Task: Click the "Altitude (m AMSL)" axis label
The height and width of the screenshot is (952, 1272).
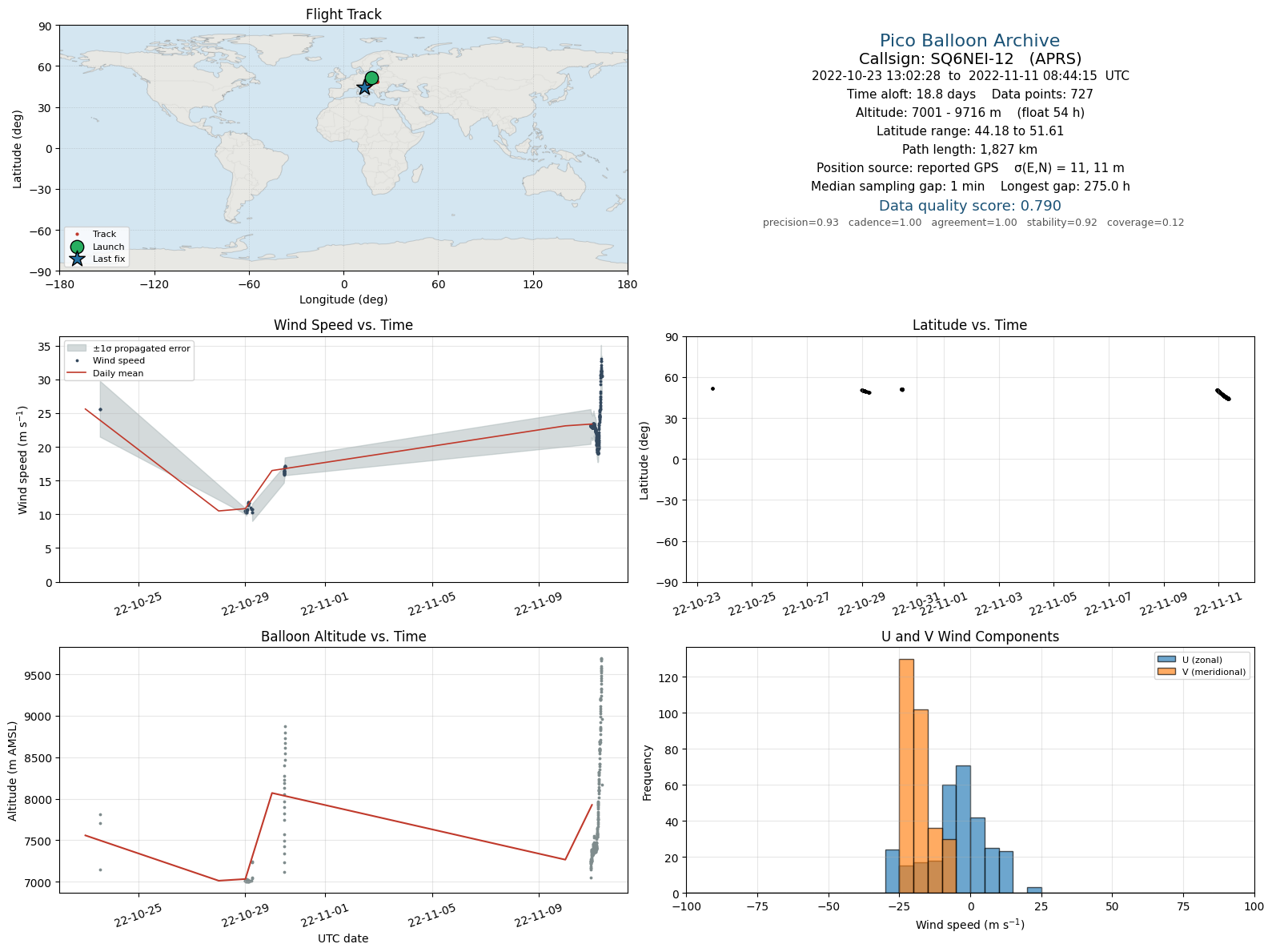Action: [x=13, y=771]
